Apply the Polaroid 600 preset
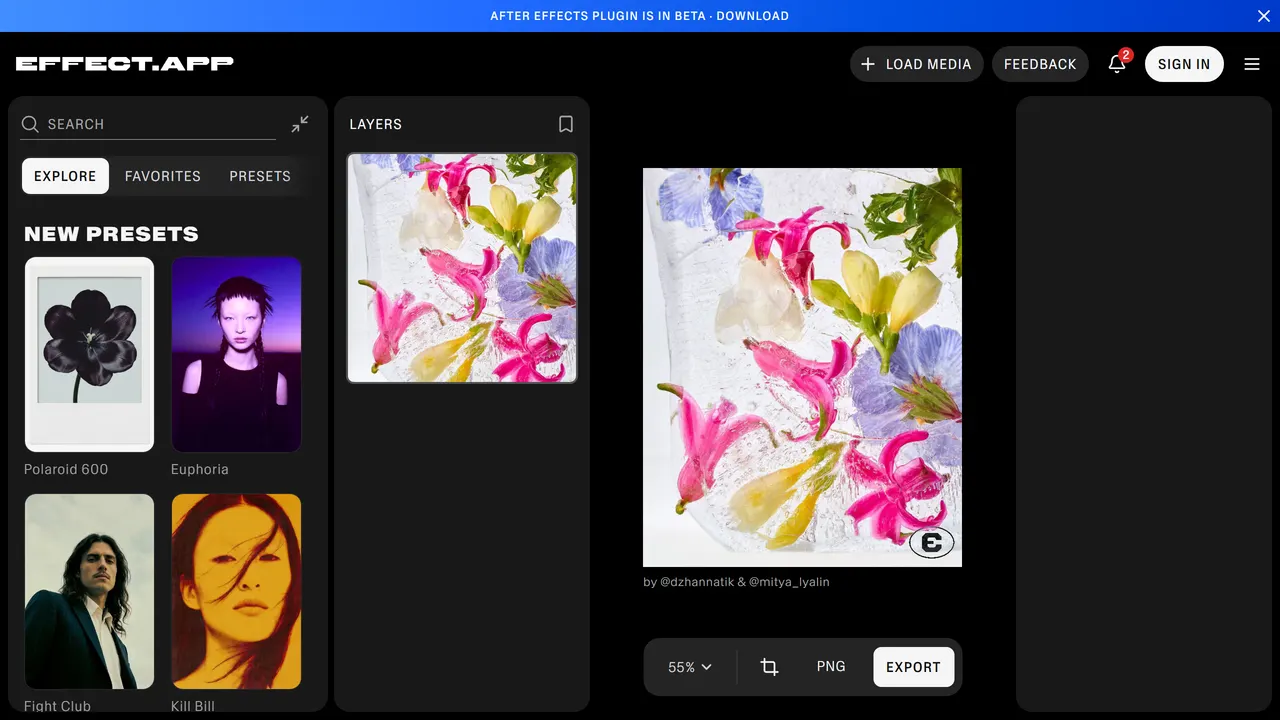The image size is (1280, 720). 89,354
